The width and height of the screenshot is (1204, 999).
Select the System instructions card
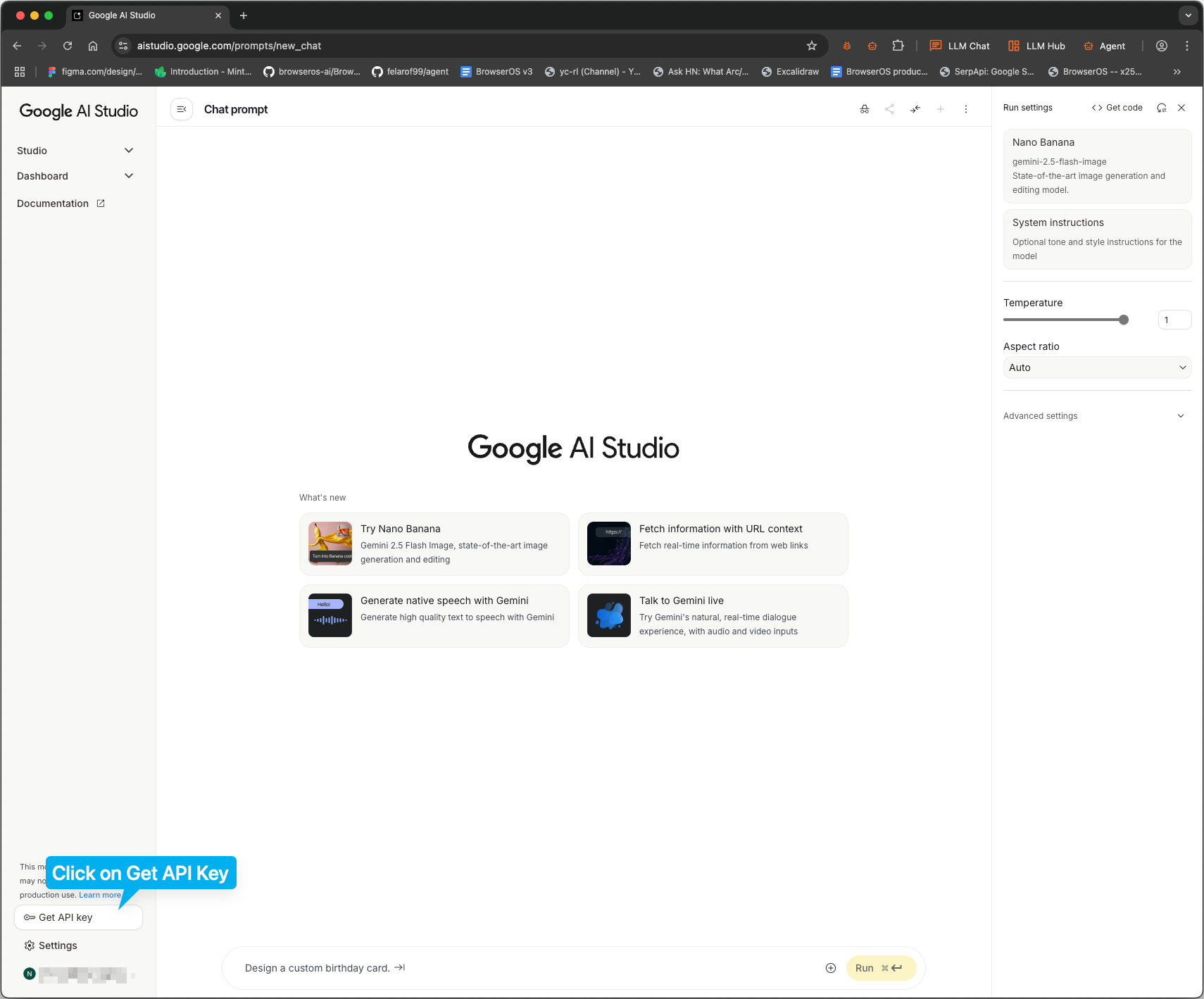(1097, 239)
